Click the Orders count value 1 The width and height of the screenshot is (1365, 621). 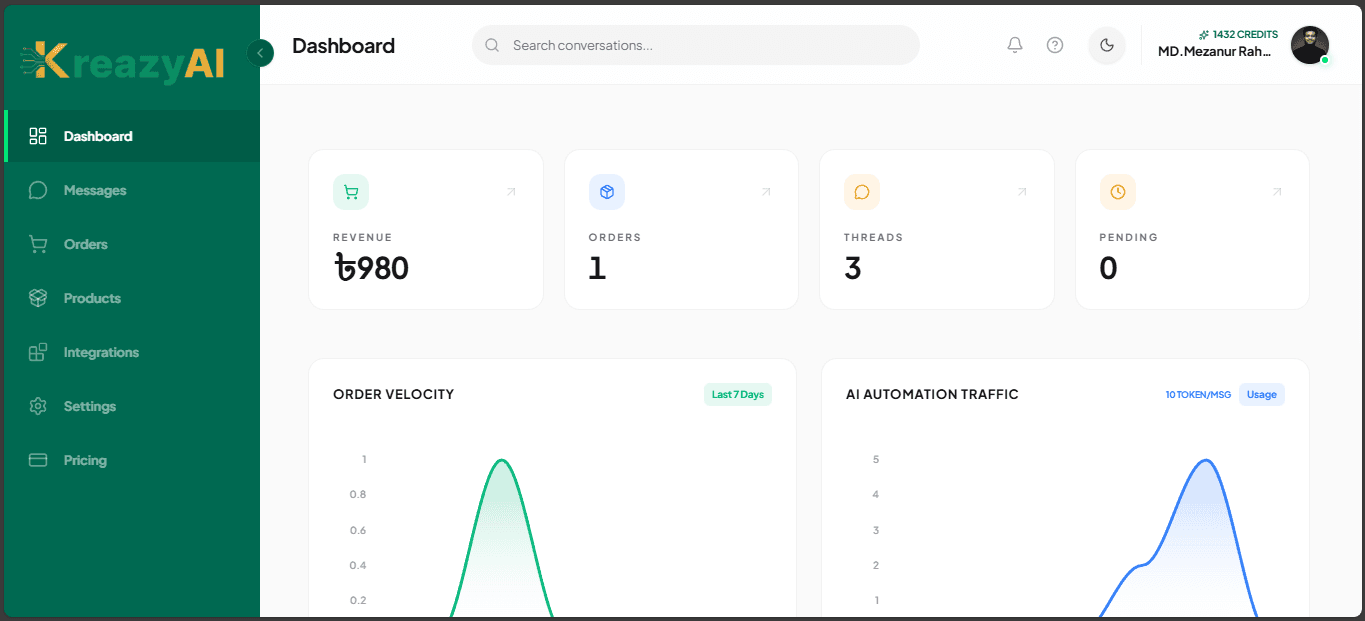pos(597,268)
